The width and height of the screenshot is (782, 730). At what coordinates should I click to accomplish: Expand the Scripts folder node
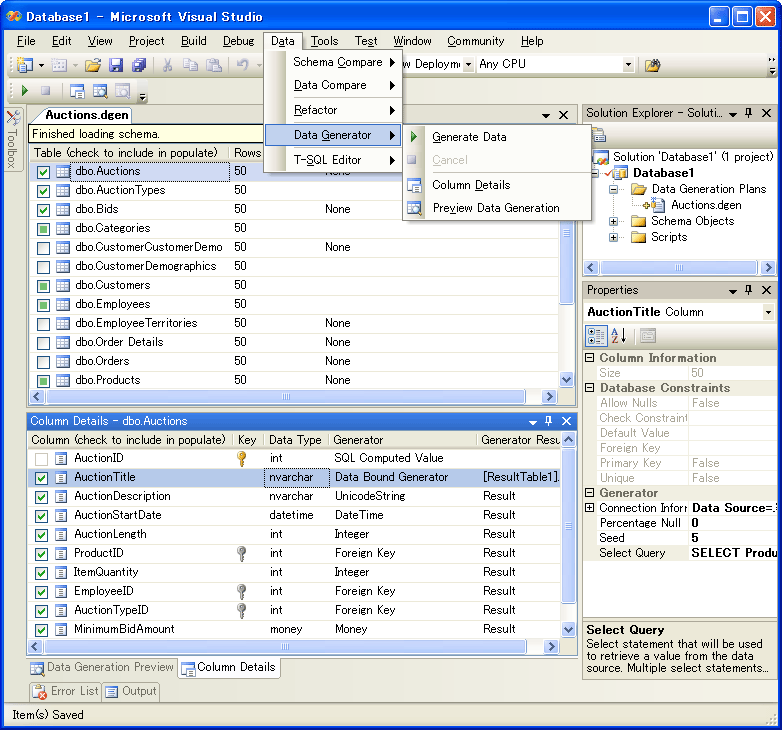pyautogui.click(x=613, y=237)
